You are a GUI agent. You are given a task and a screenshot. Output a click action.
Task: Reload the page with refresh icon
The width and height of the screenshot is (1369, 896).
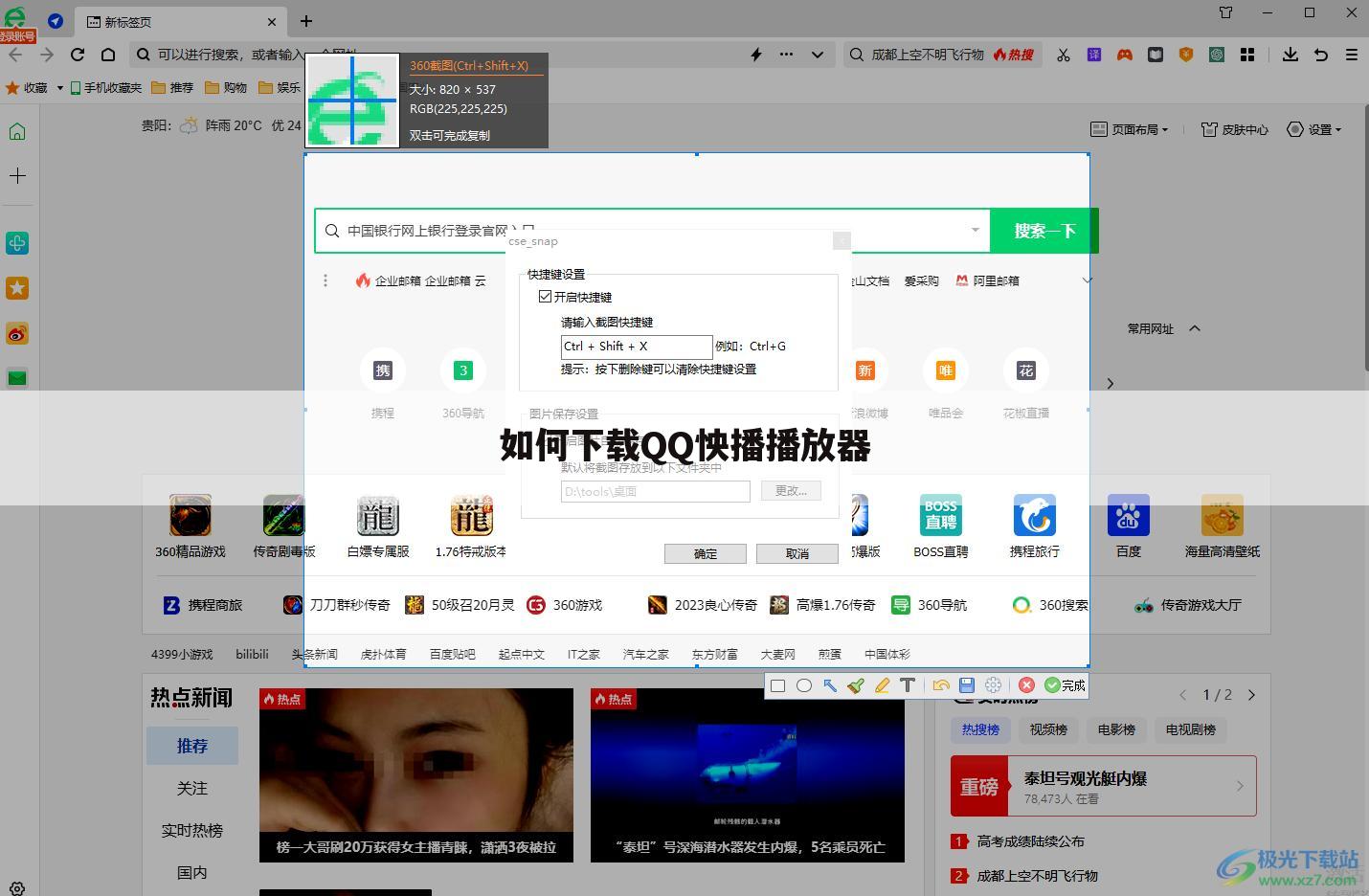click(78, 55)
